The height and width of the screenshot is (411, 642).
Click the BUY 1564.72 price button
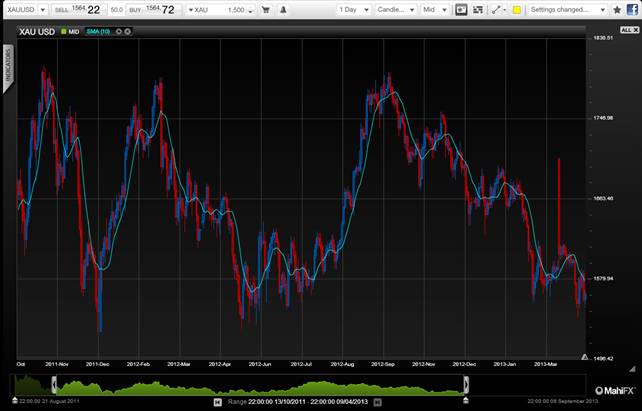coord(150,9)
